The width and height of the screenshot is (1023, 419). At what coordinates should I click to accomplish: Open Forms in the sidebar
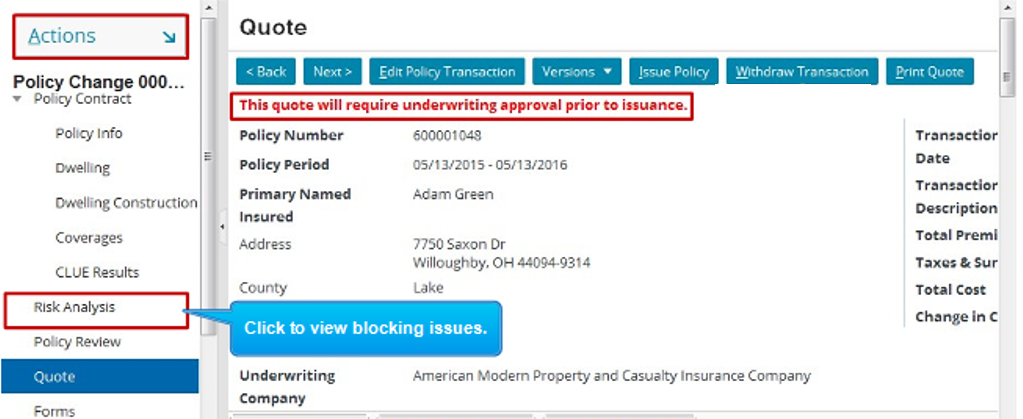(x=53, y=410)
